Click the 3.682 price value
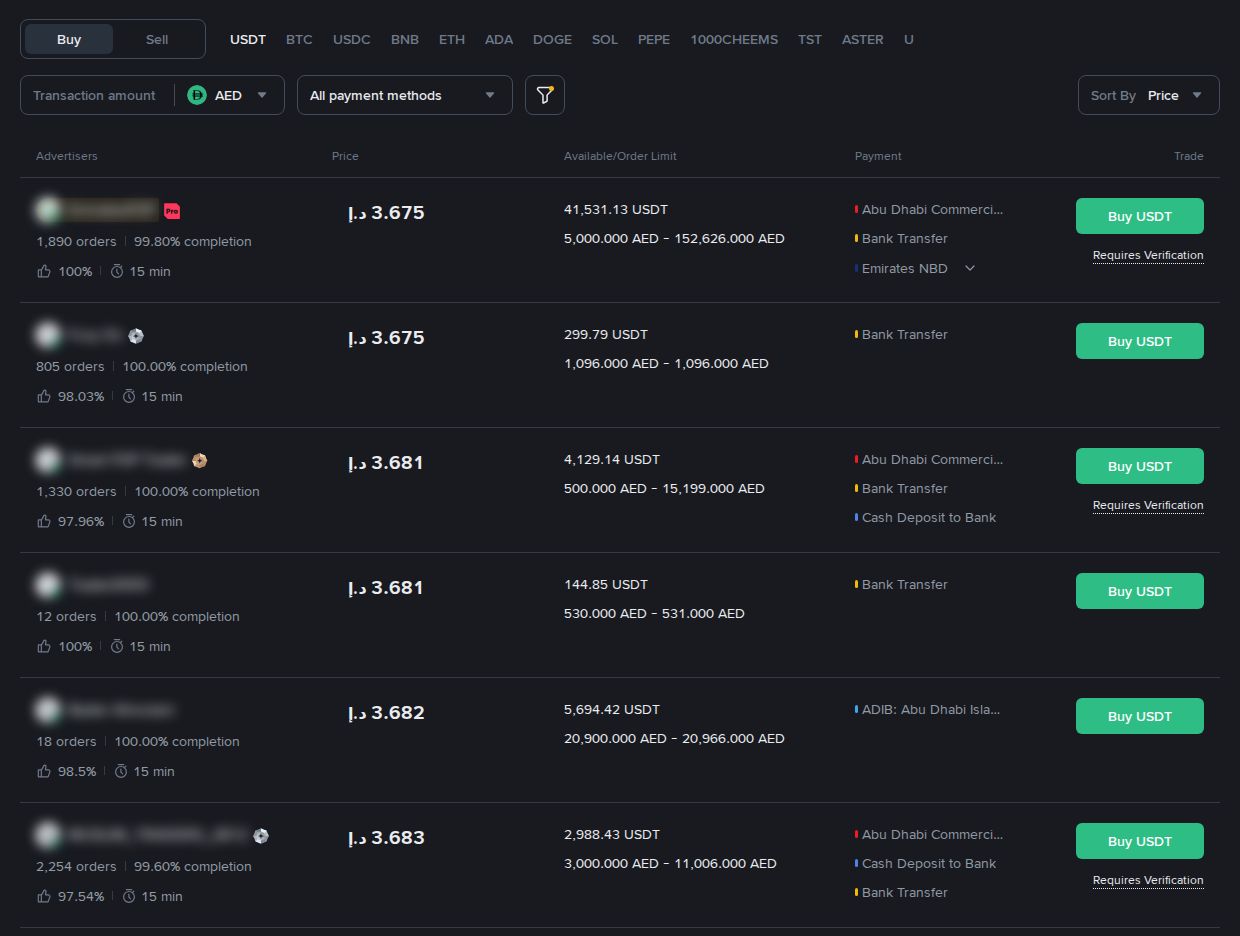The width and height of the screenshot is (1240, 936). pyautogui.click(x=386, y=712)
